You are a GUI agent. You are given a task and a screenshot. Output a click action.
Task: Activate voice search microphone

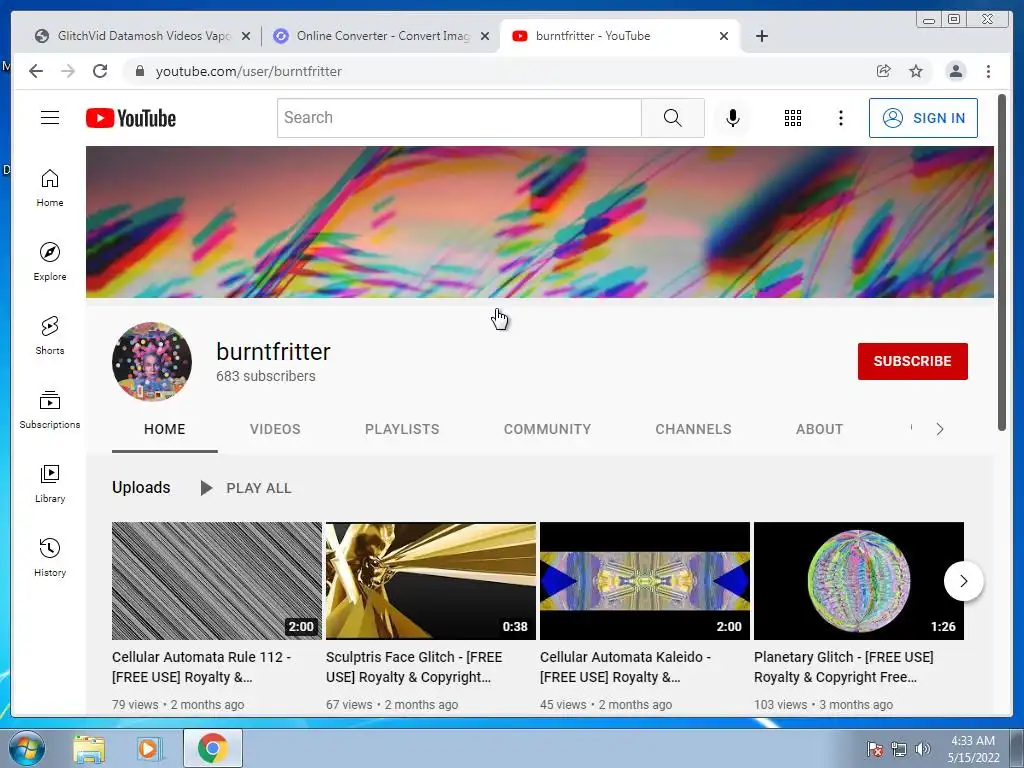pyautogui.click(x=733, y=118)
